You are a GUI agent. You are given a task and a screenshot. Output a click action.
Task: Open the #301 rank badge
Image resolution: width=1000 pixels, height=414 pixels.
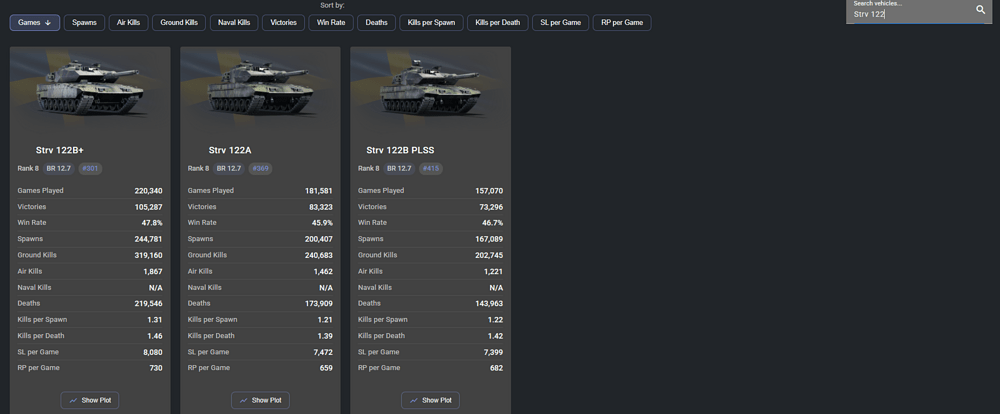click(91, 169)
